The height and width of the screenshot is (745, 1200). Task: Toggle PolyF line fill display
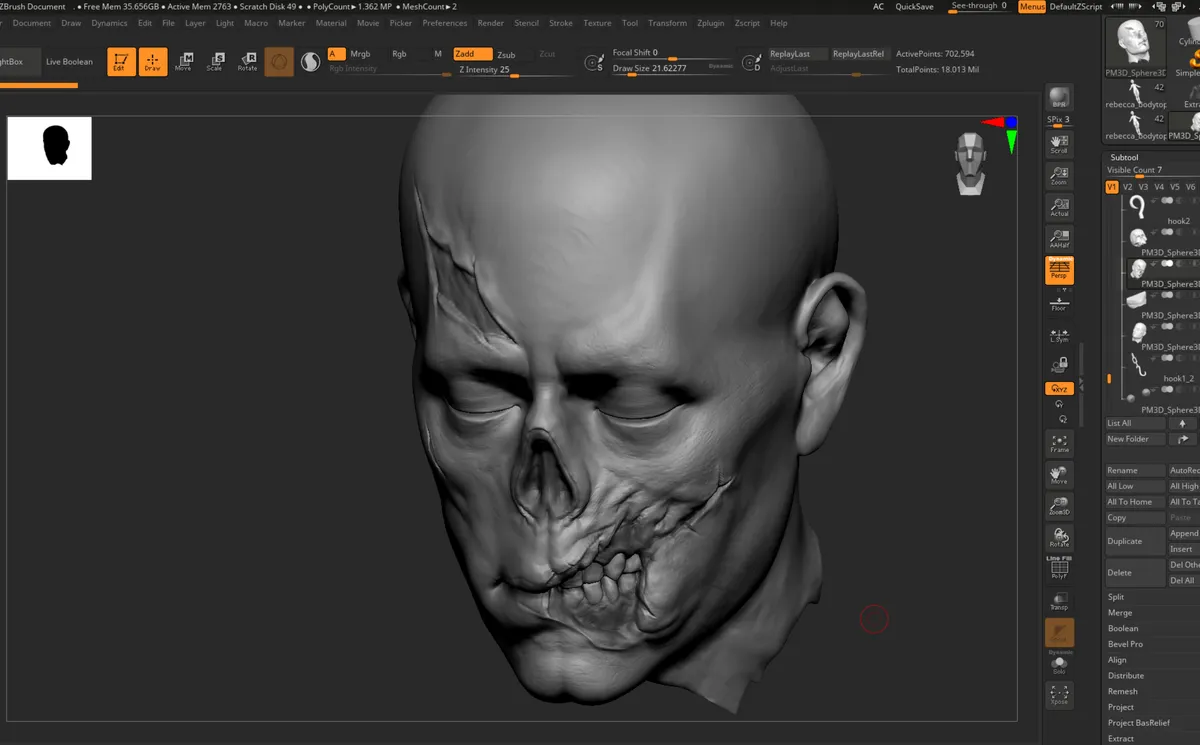click(1059, 568)
